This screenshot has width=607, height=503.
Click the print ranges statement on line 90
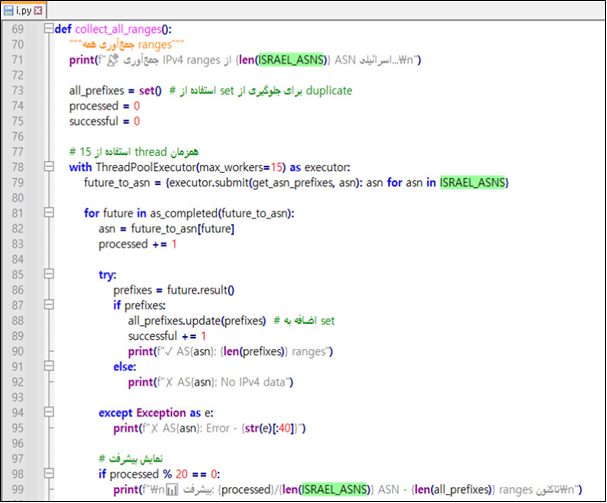[x=230, y=352]
